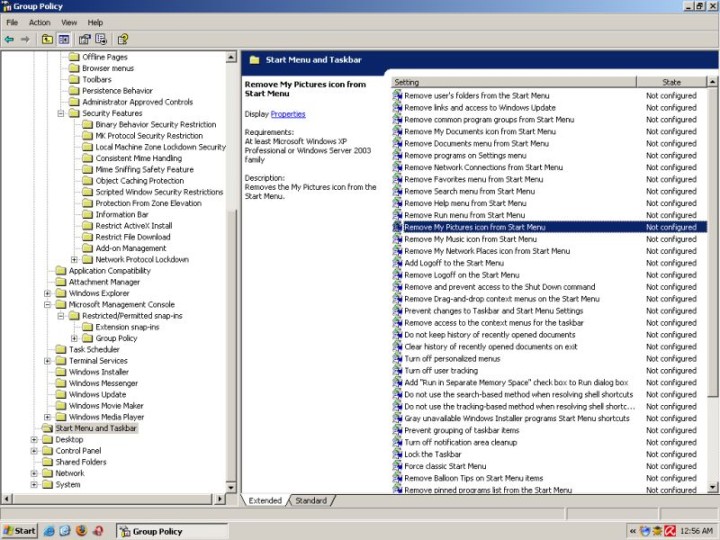Click the Export List toolbar icon
Image resolution: width=720 pixels, height=540 pixels.
[x=102, y=39]
